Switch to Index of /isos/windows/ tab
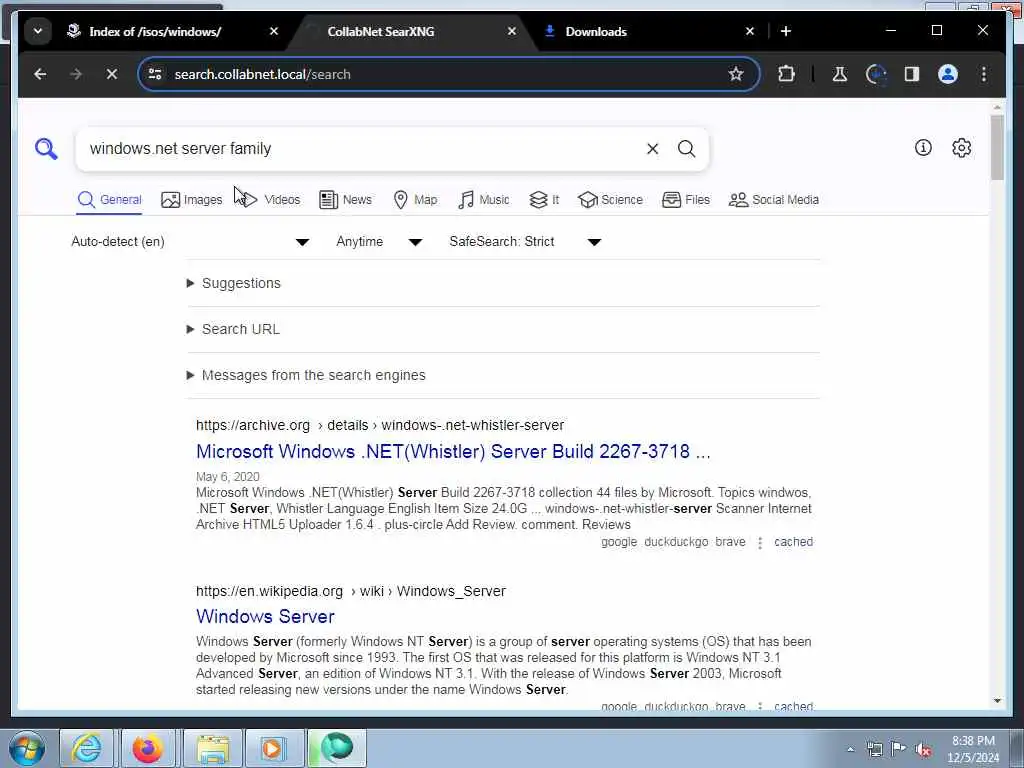Screen dimensions: 1024x768 pyautogui.click(x=155, y=31)
